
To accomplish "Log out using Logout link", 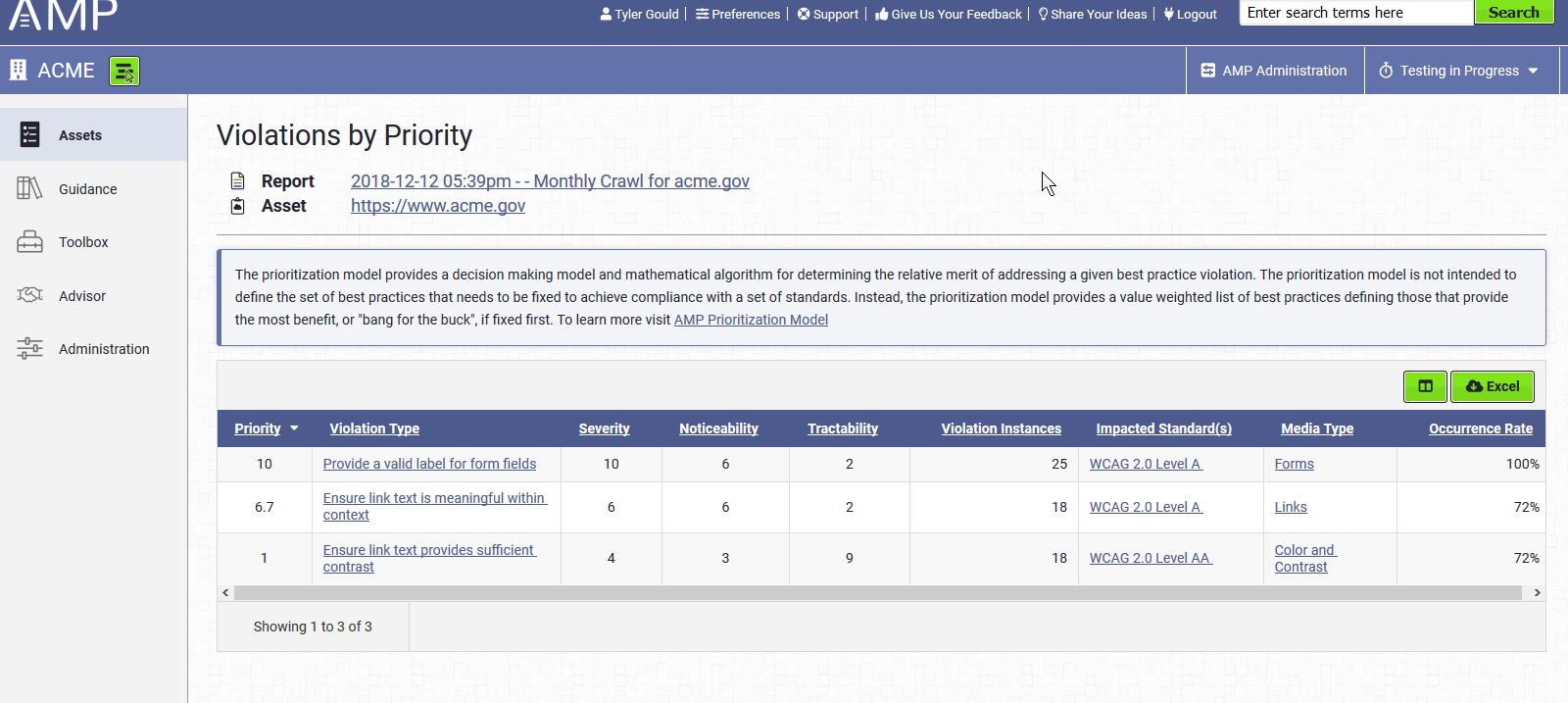I will pyautogui.click(x=1190, y=14).
